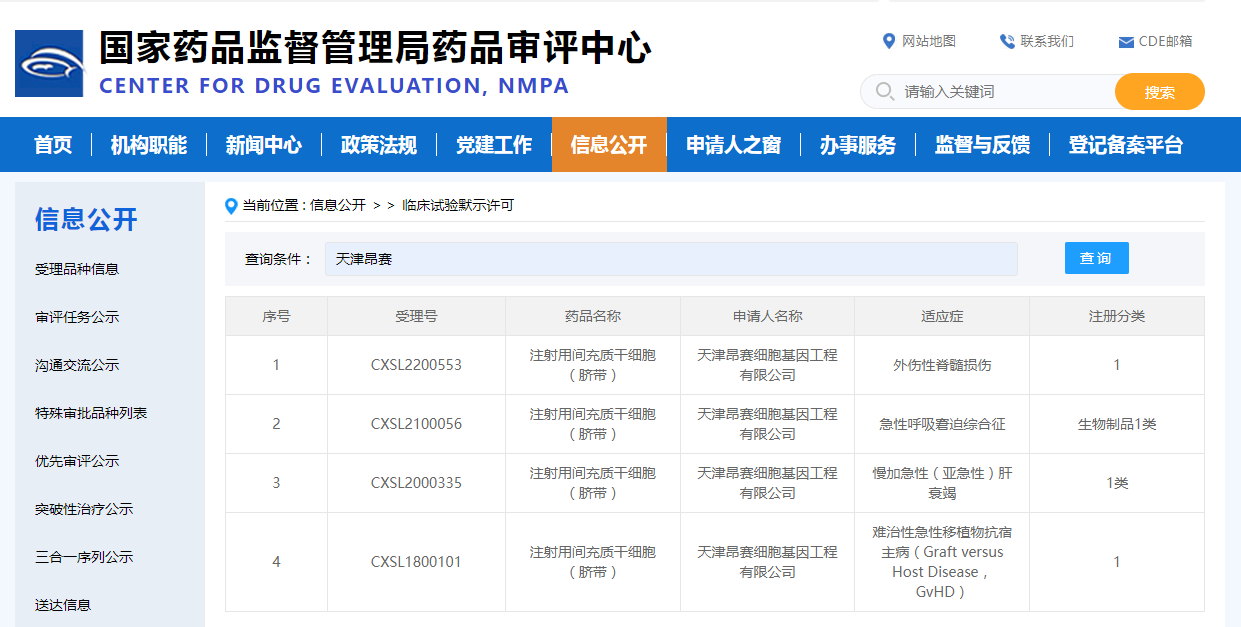Open 审评任务公示 in the sidebar

pyautogui.click(x=77, y=317)
